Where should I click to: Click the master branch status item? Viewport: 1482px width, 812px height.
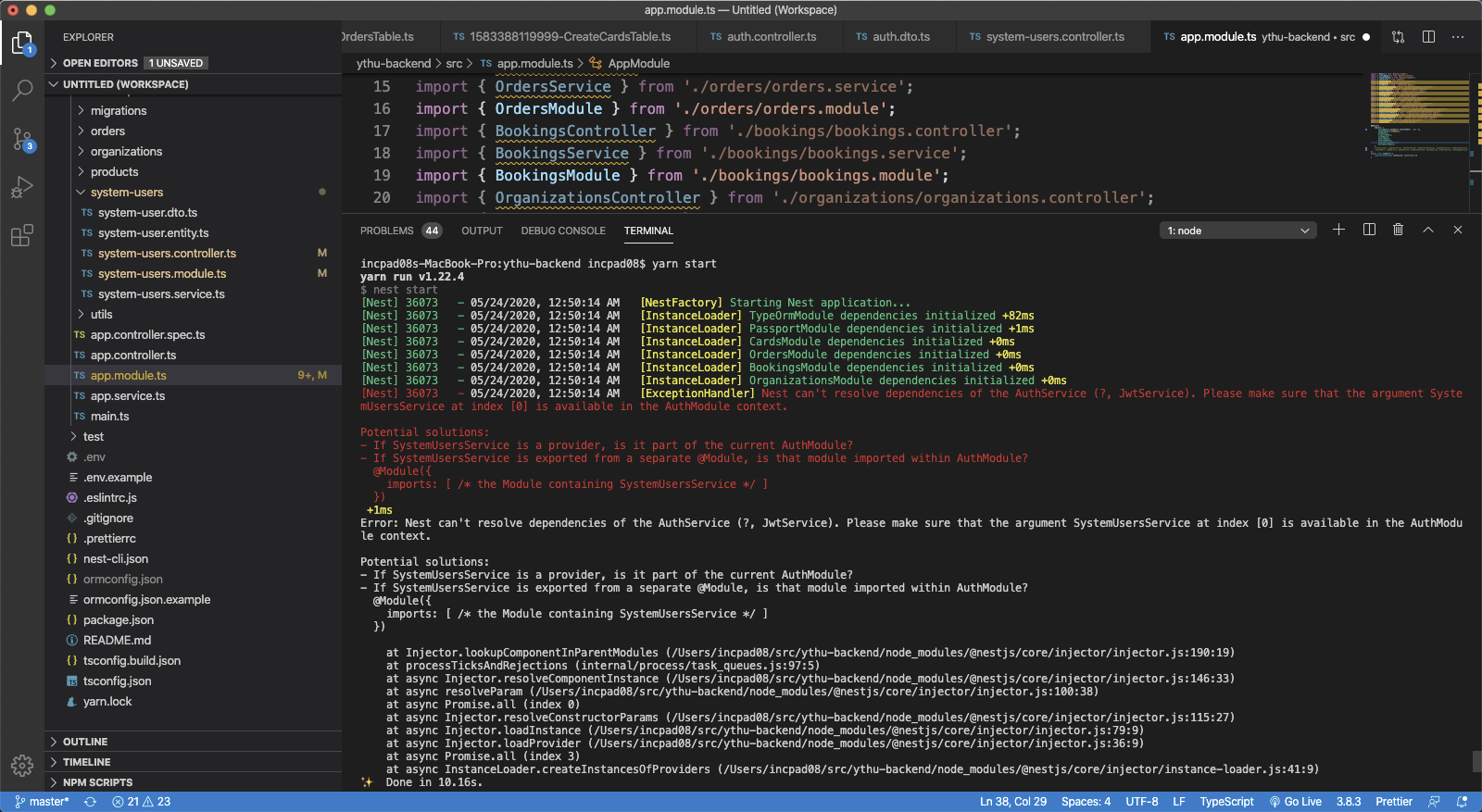click(43, 802)
